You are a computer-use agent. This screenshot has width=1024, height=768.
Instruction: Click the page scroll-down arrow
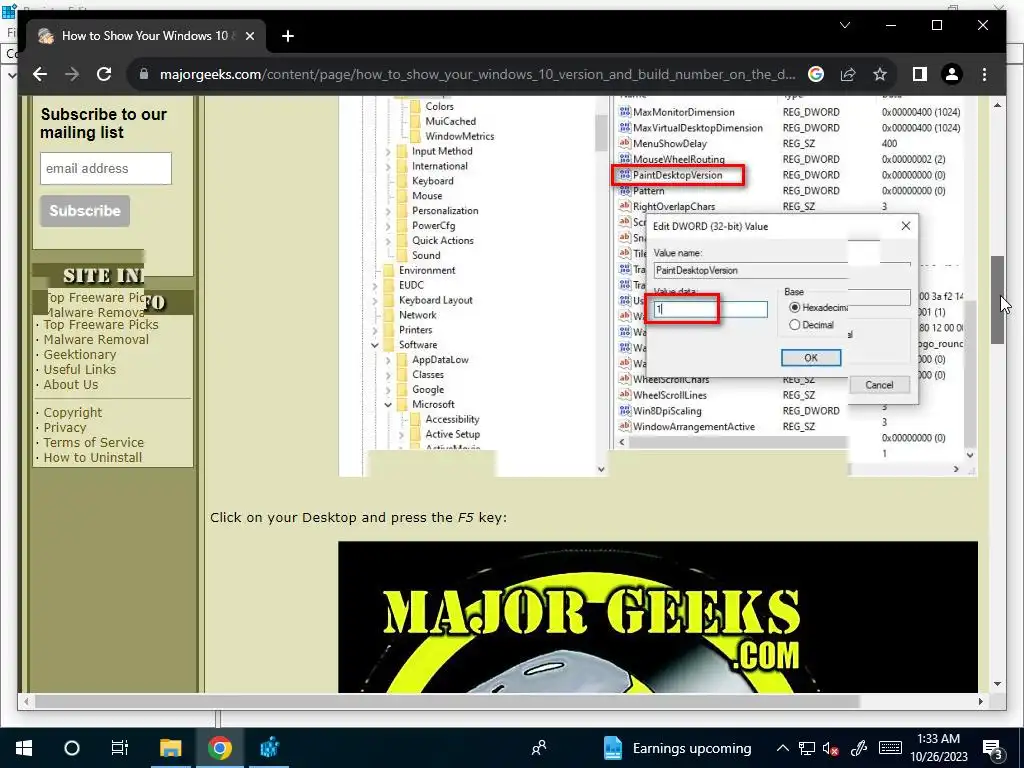click(997, 684)
